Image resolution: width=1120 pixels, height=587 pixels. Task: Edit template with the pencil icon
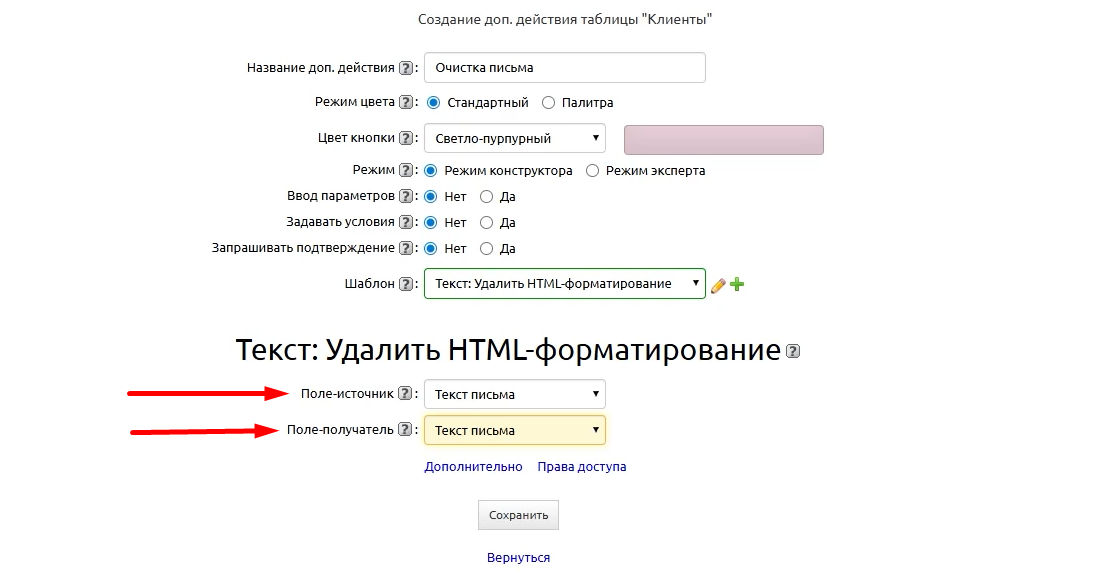click(718, 284)
